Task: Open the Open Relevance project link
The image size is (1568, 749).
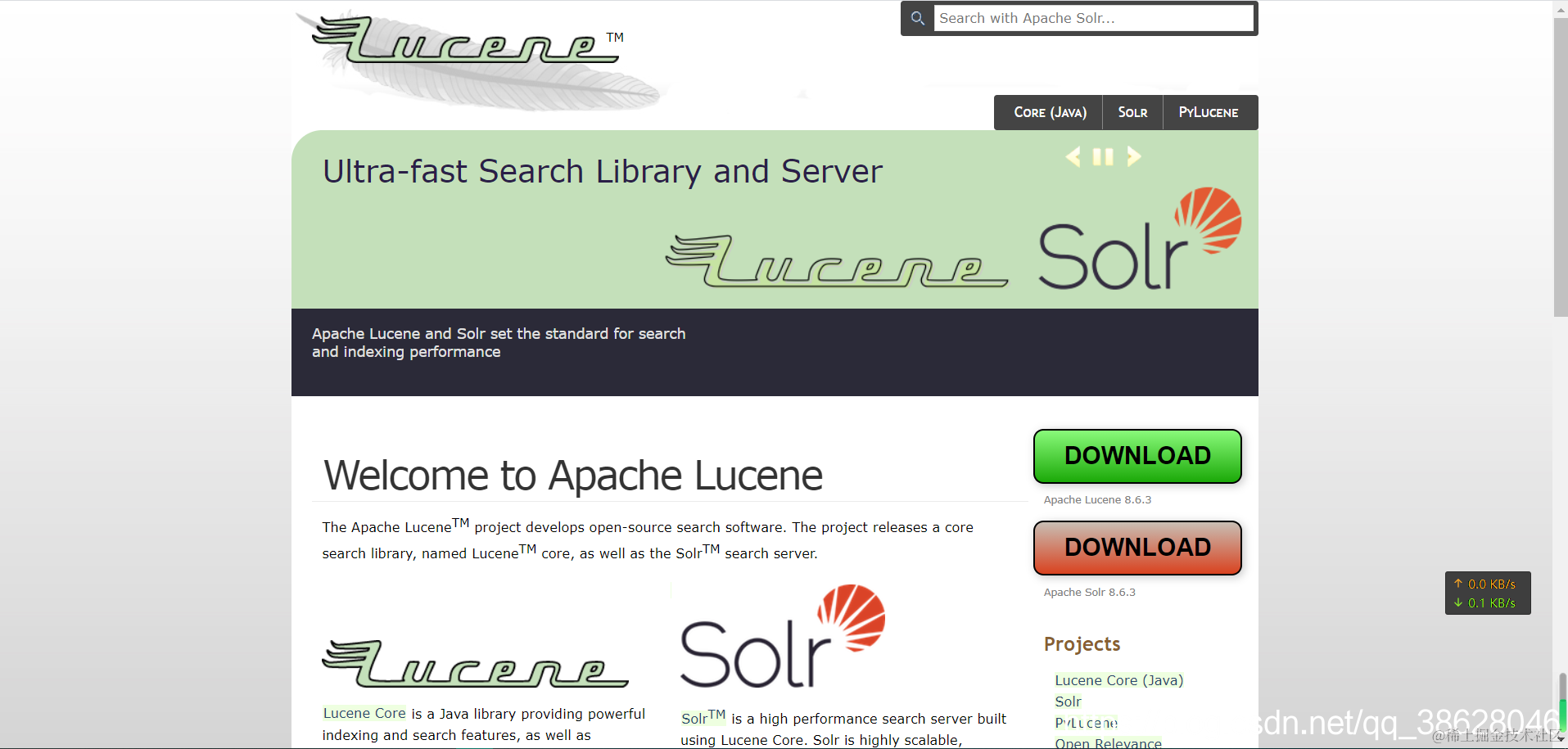Action: [1108, 743]
